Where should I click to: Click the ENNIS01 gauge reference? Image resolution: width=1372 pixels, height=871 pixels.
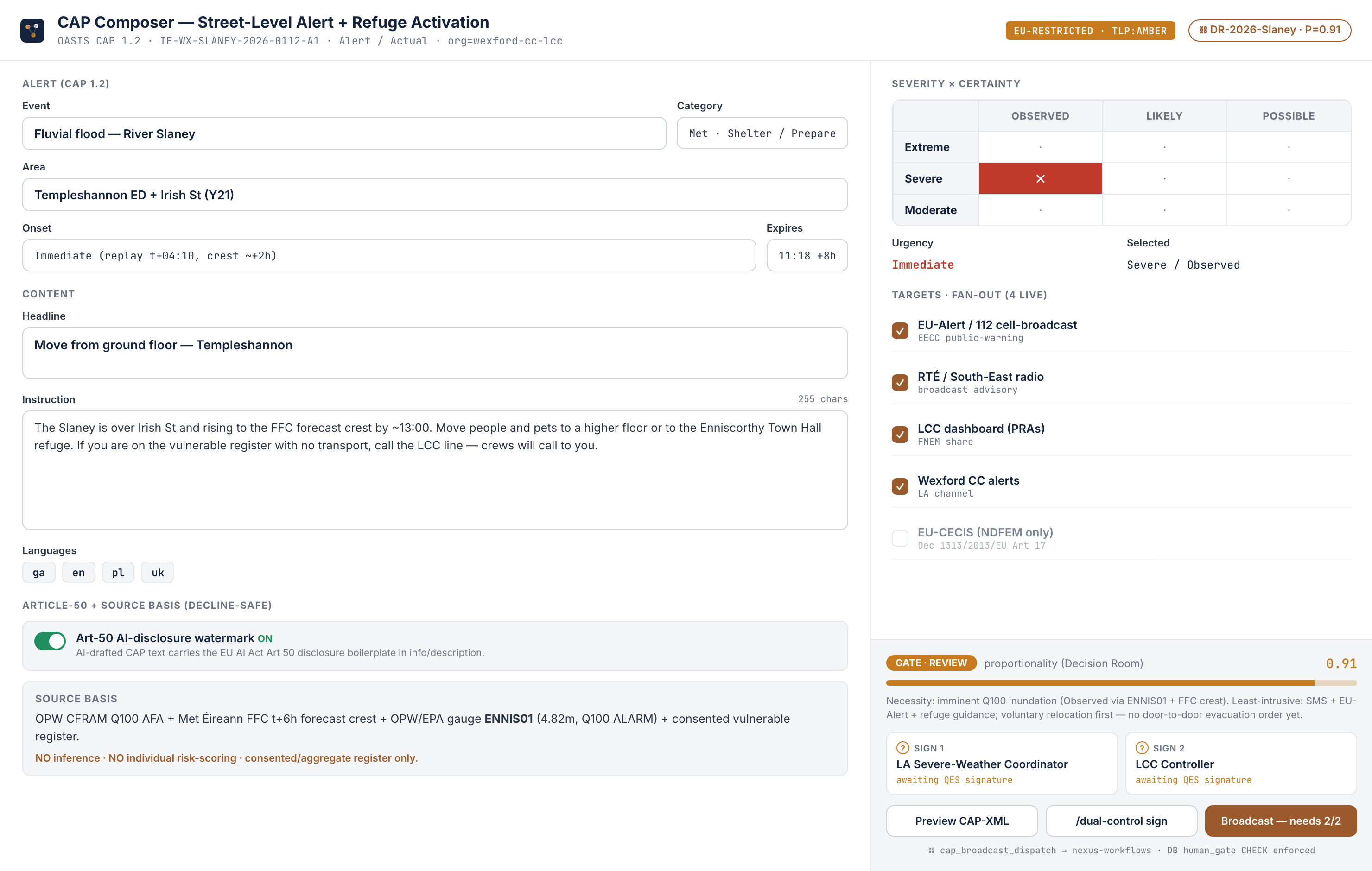tap(508, 718)
